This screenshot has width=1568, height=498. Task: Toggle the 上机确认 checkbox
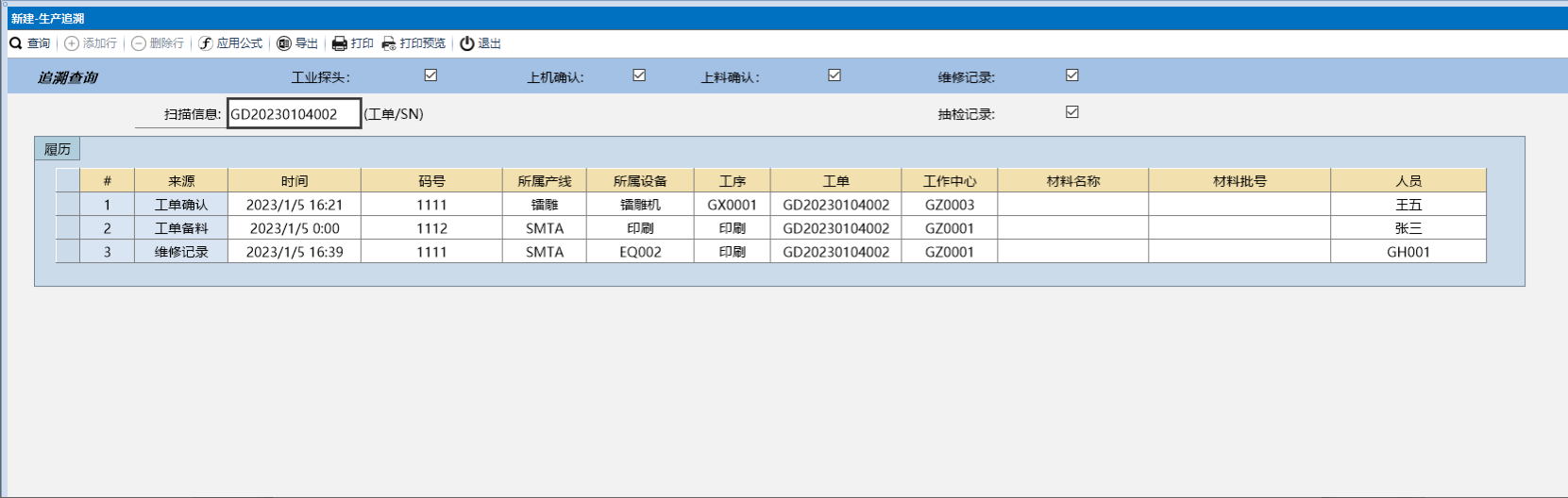[x=639, y=75]
